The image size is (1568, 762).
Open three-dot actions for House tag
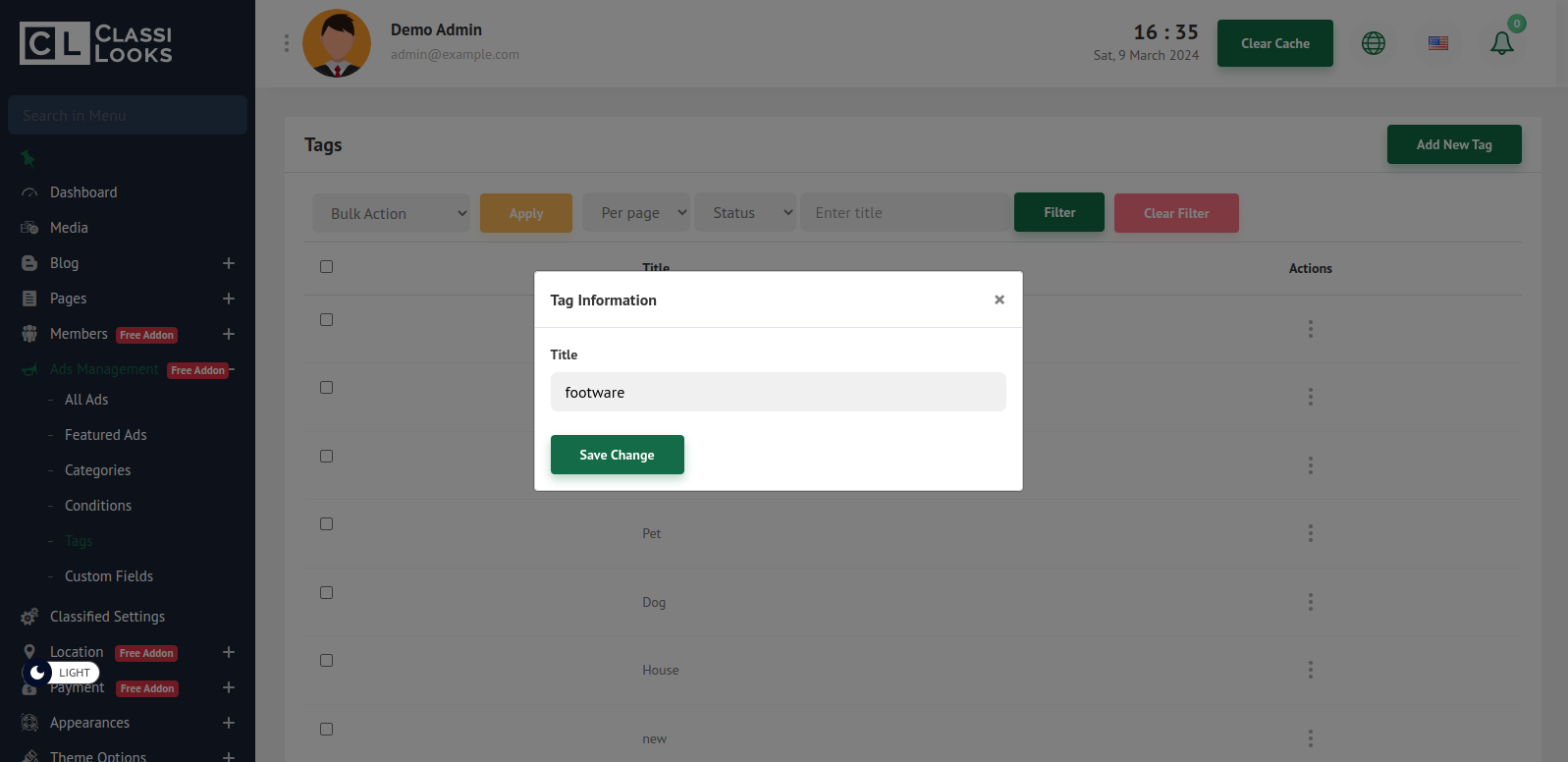point(1310,670)
